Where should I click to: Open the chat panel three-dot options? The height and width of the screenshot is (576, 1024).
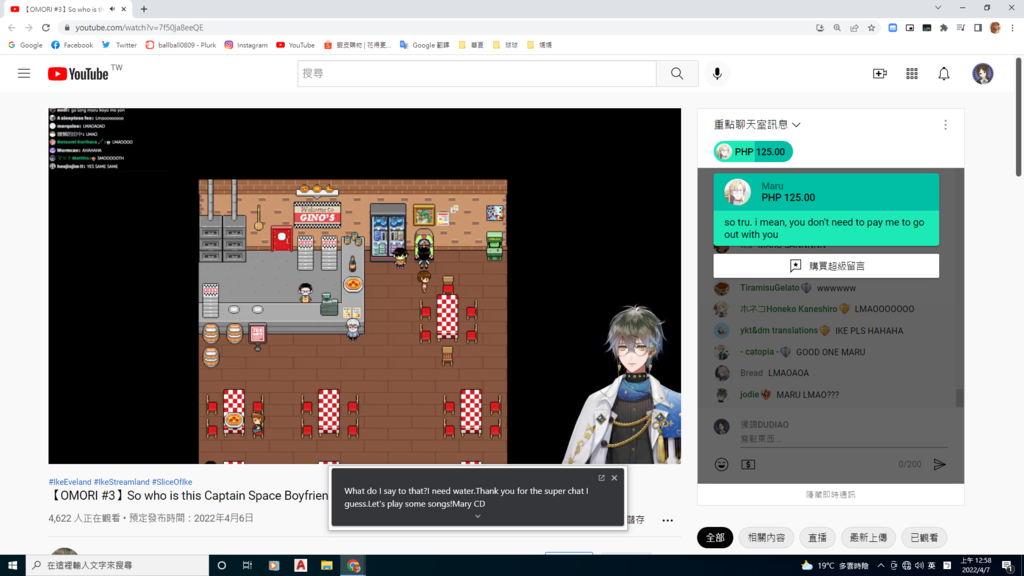[945, 125]
